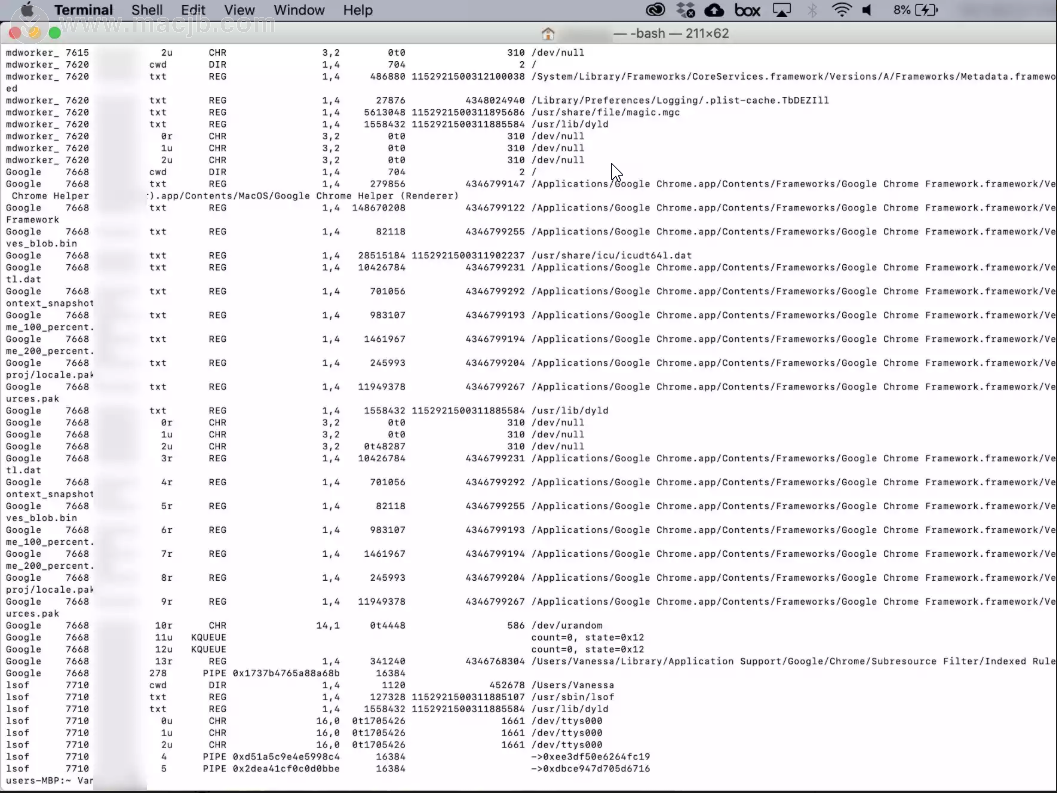Click the pipe address 0x2dea41cf0c0d0bbe
Image resolution: width=1057 pixels, height=793 pixels.
(286, 769)
